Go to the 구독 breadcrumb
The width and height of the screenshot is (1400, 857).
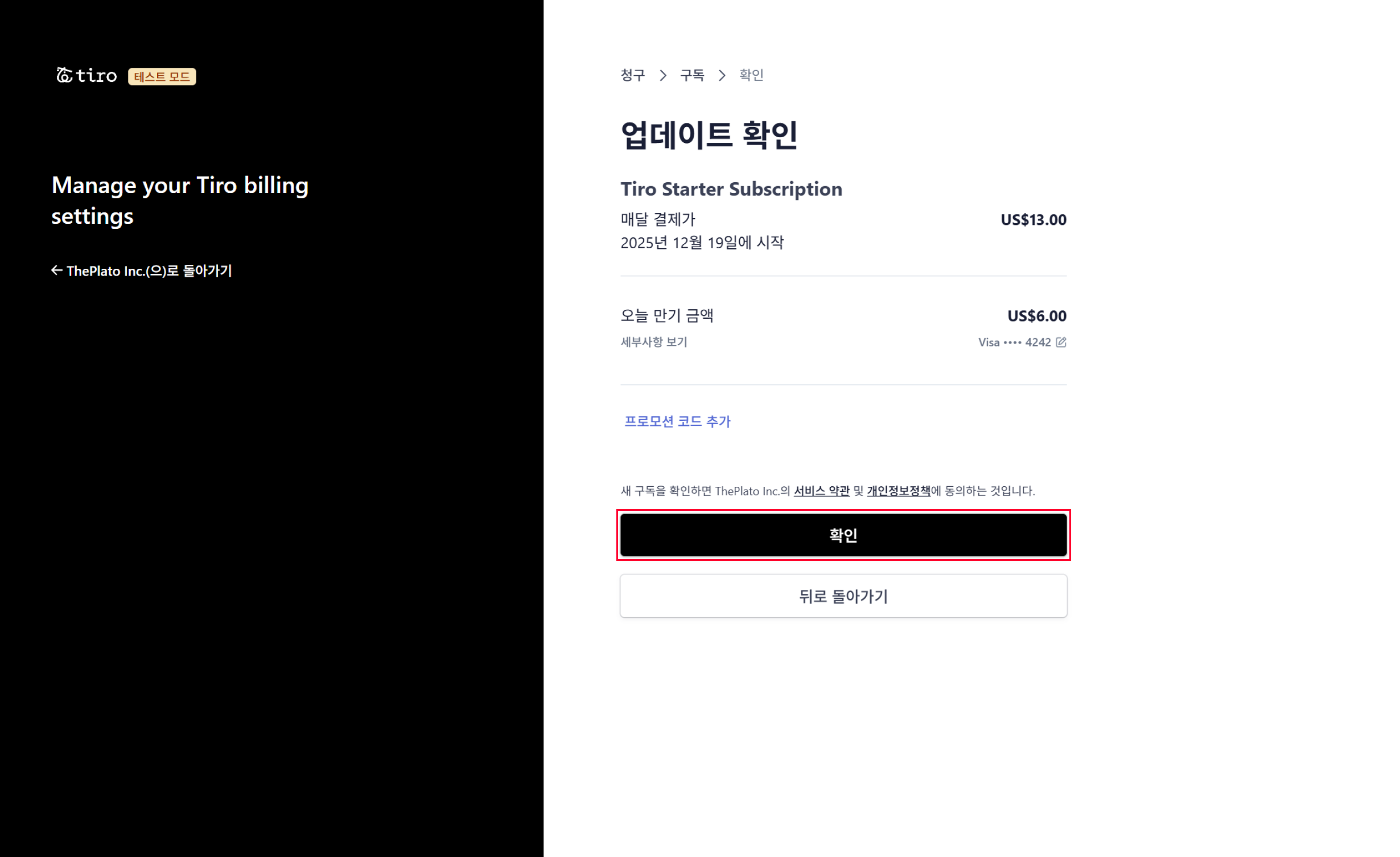coord(693,75)
